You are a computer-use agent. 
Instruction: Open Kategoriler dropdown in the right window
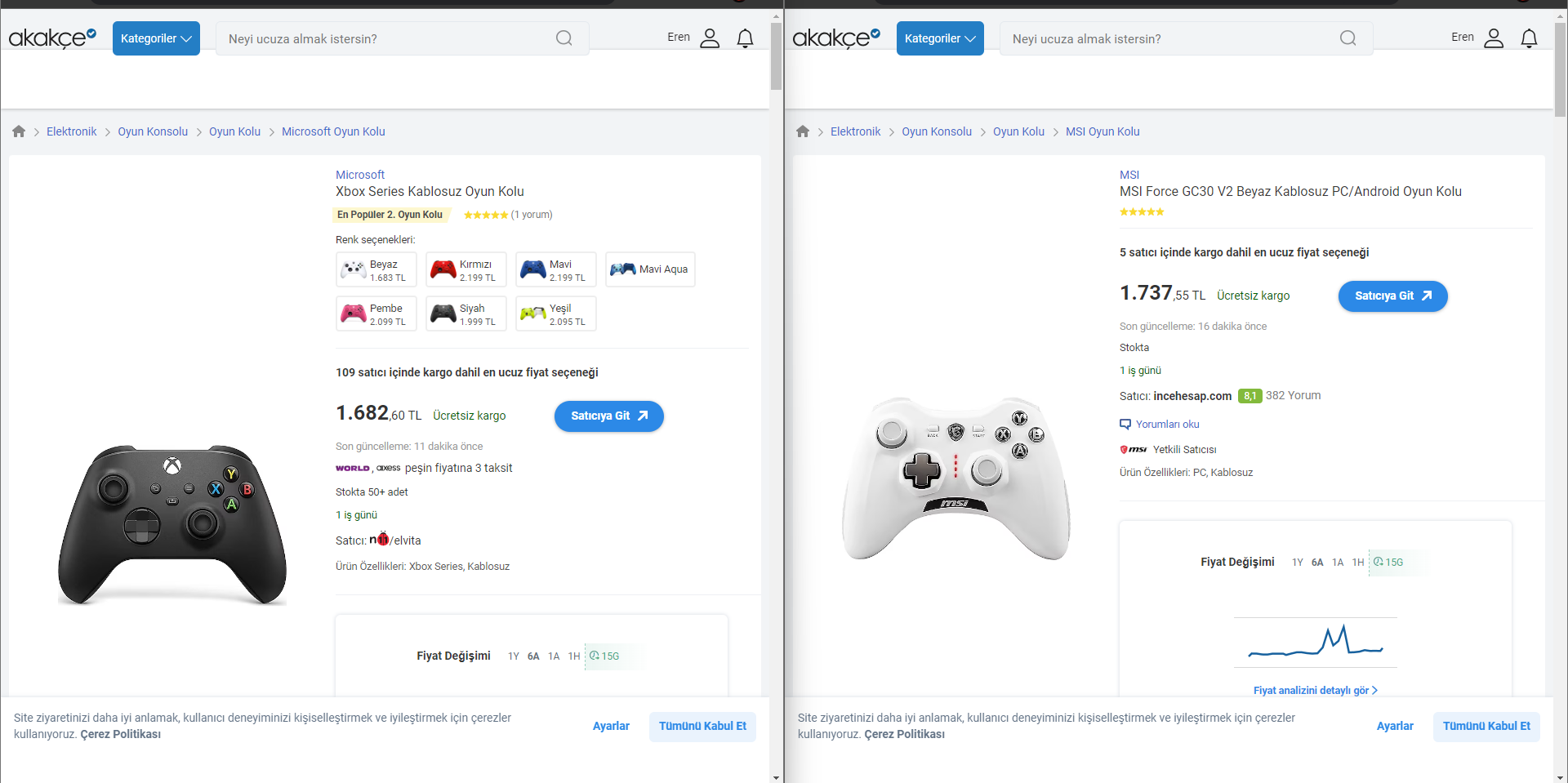click(940, 38)
